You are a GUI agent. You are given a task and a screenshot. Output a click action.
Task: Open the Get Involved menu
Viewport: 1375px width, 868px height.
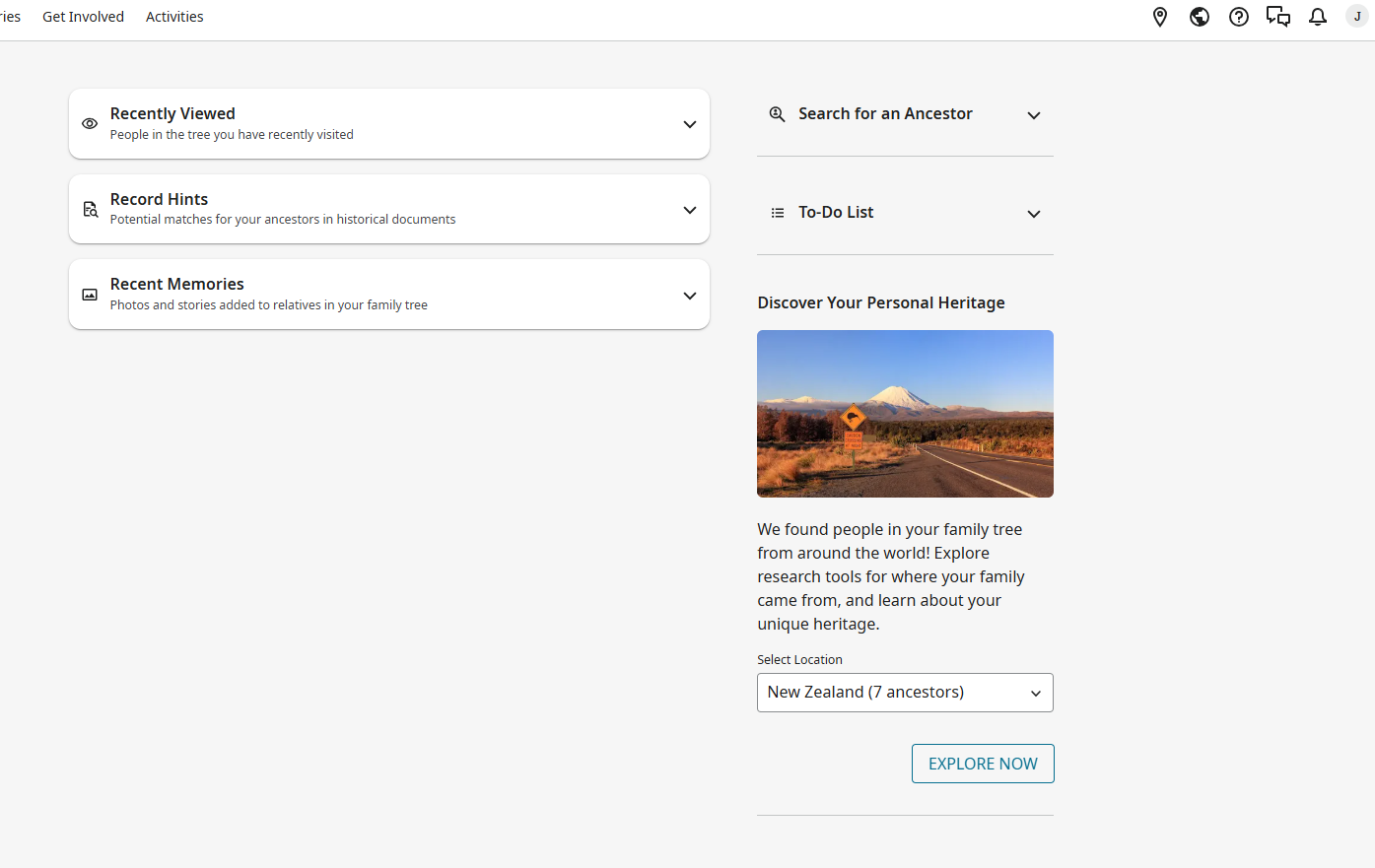coord(83,17)
